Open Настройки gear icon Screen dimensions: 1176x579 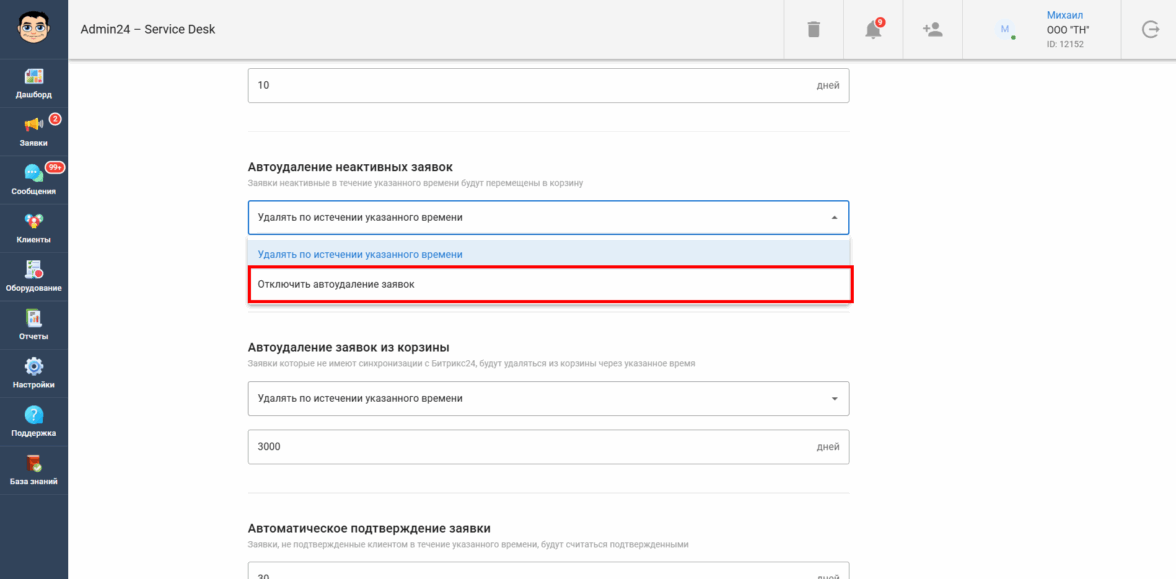coord(34,367)
